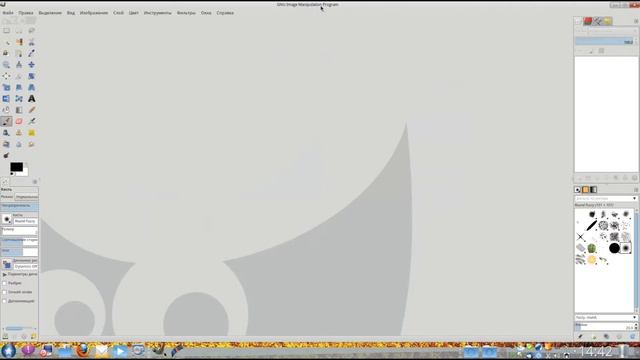Select the Measure tool
640x360 pixels.
[19, 65]
